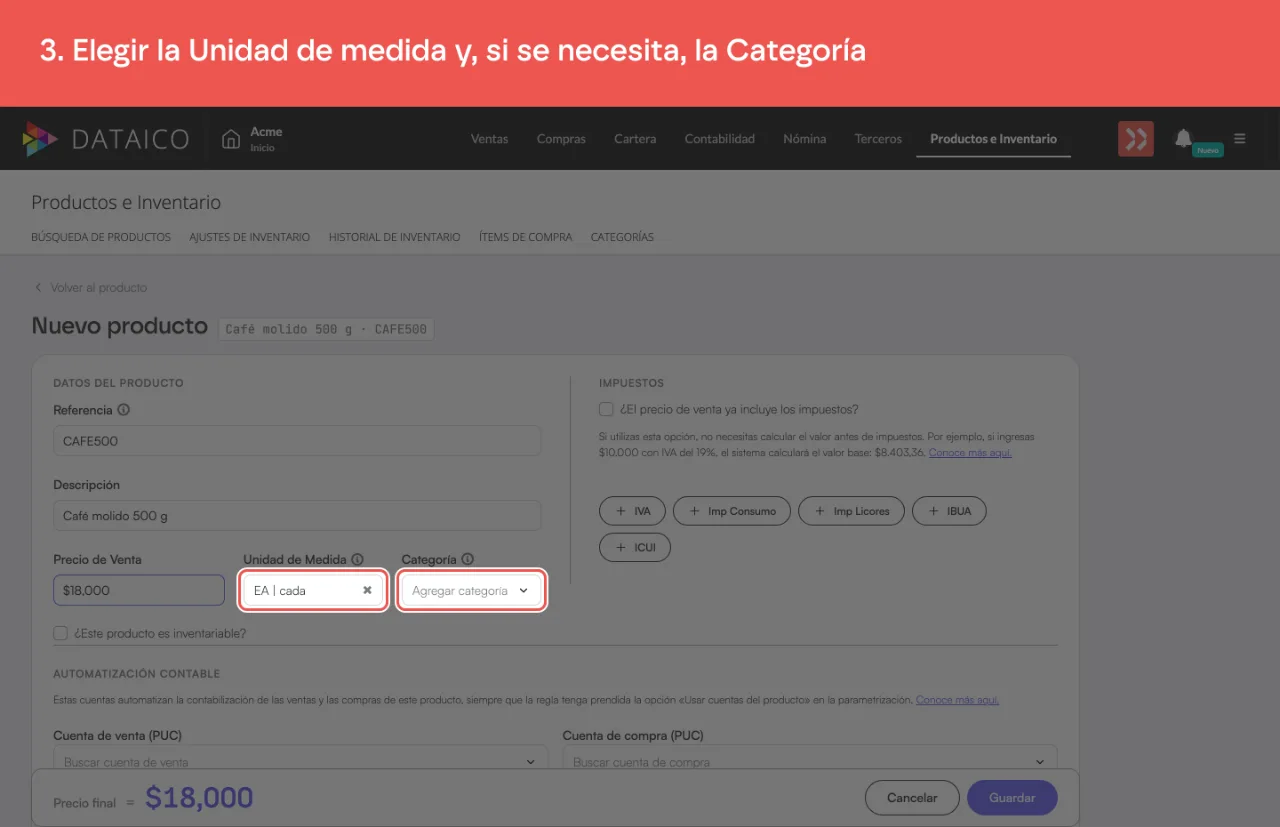Switch to Categorías tab

tap(622, 238)
